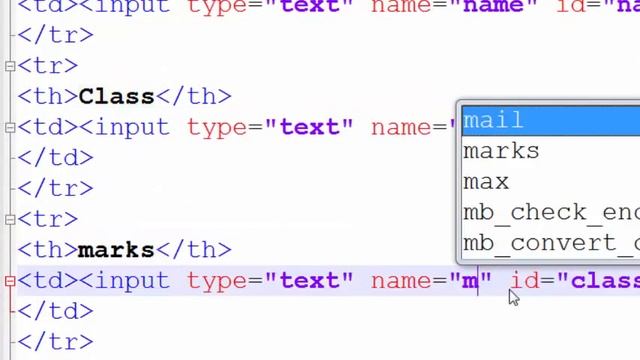Click the id="class attribute on the highlighted line
Screen dimensions: 640x360
[575, 281]
